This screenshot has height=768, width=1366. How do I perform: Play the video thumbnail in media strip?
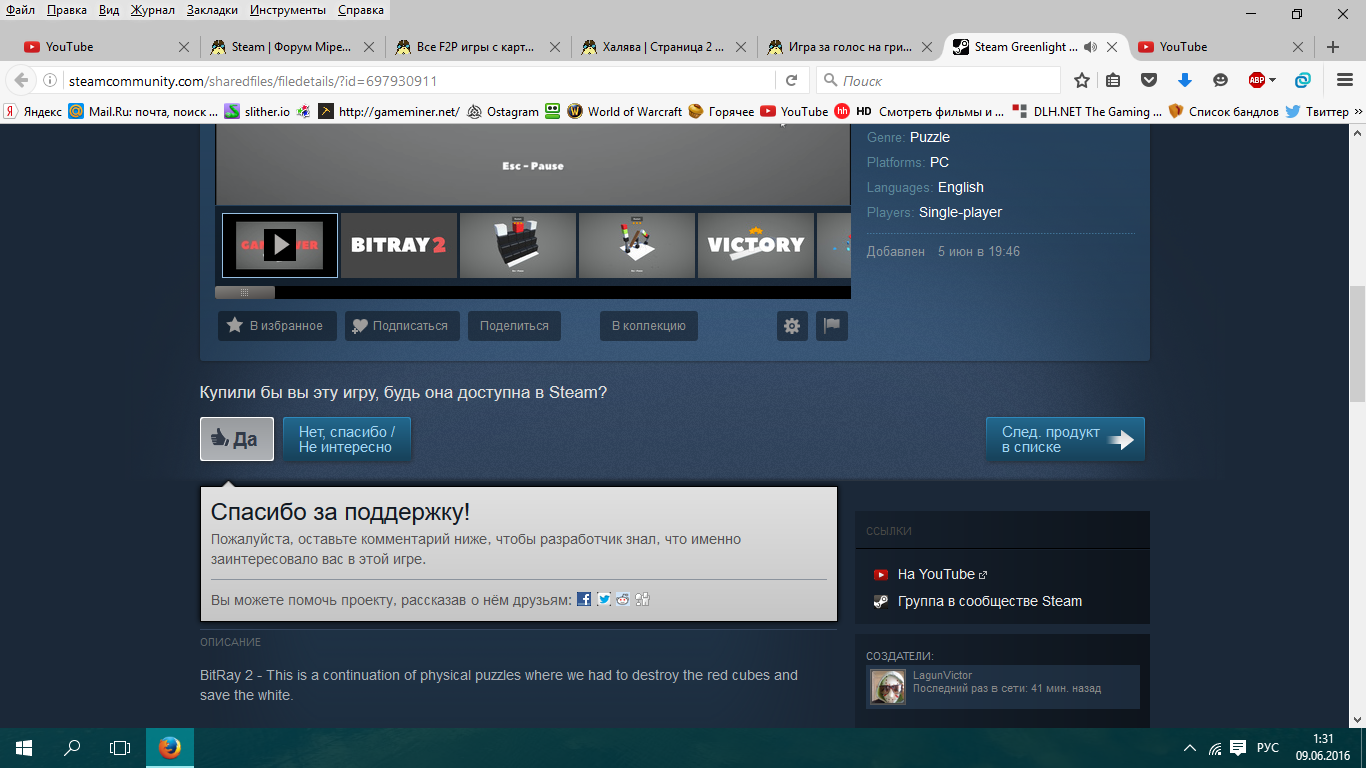280,245
